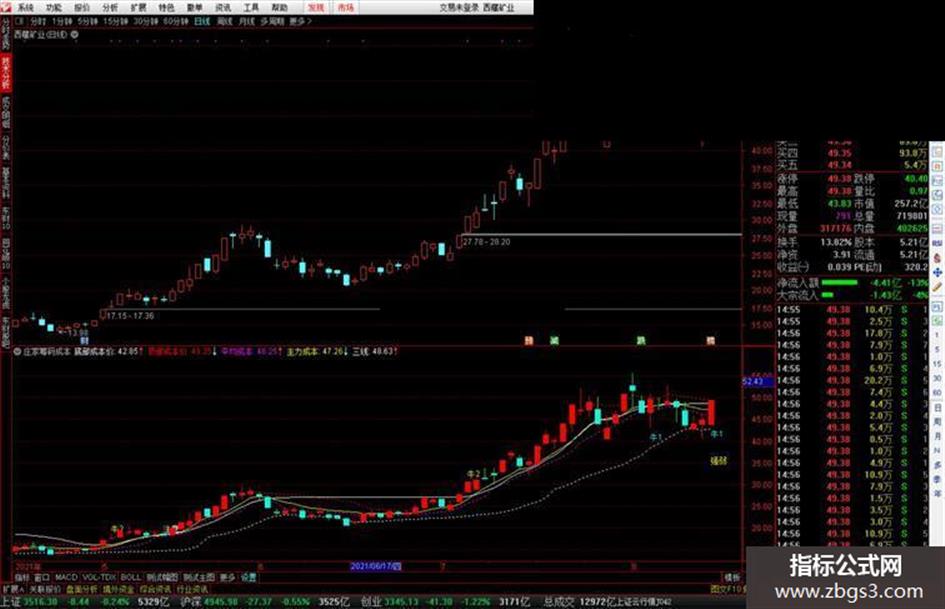Open the 系统 menu

[25, 8]
